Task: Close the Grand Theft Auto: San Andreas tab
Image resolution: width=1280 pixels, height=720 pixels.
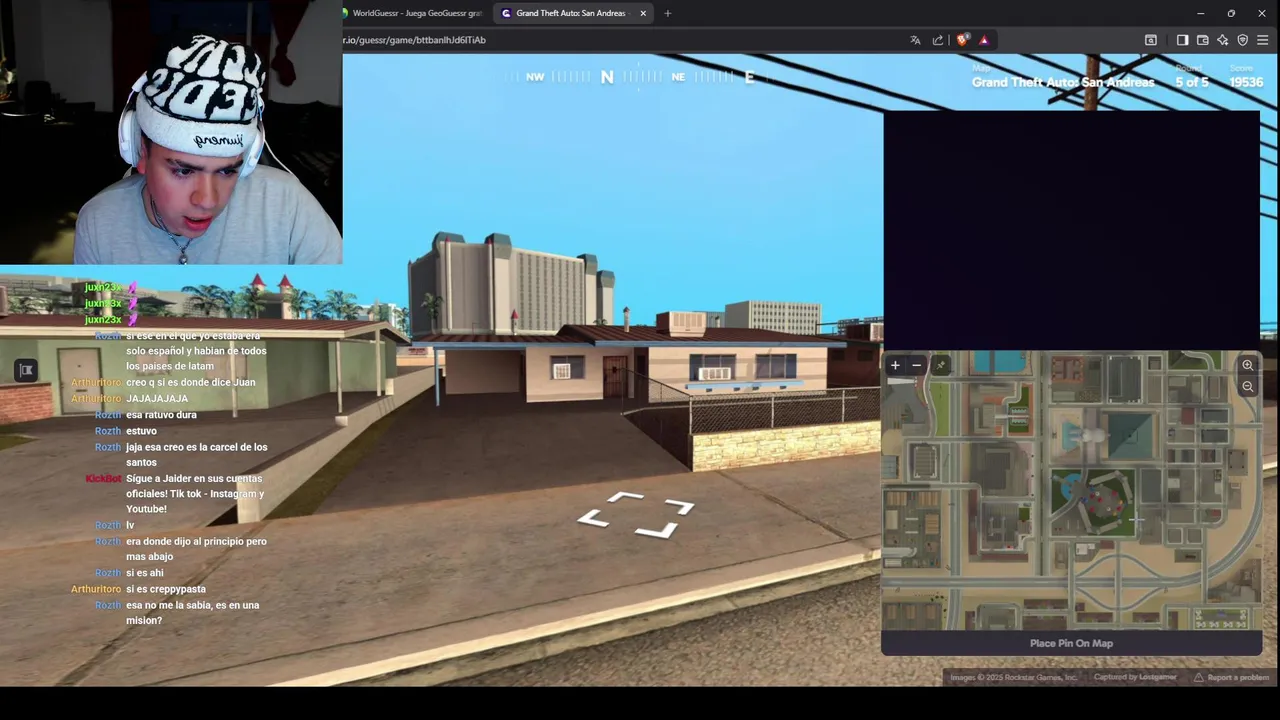Action: [643, 13]
